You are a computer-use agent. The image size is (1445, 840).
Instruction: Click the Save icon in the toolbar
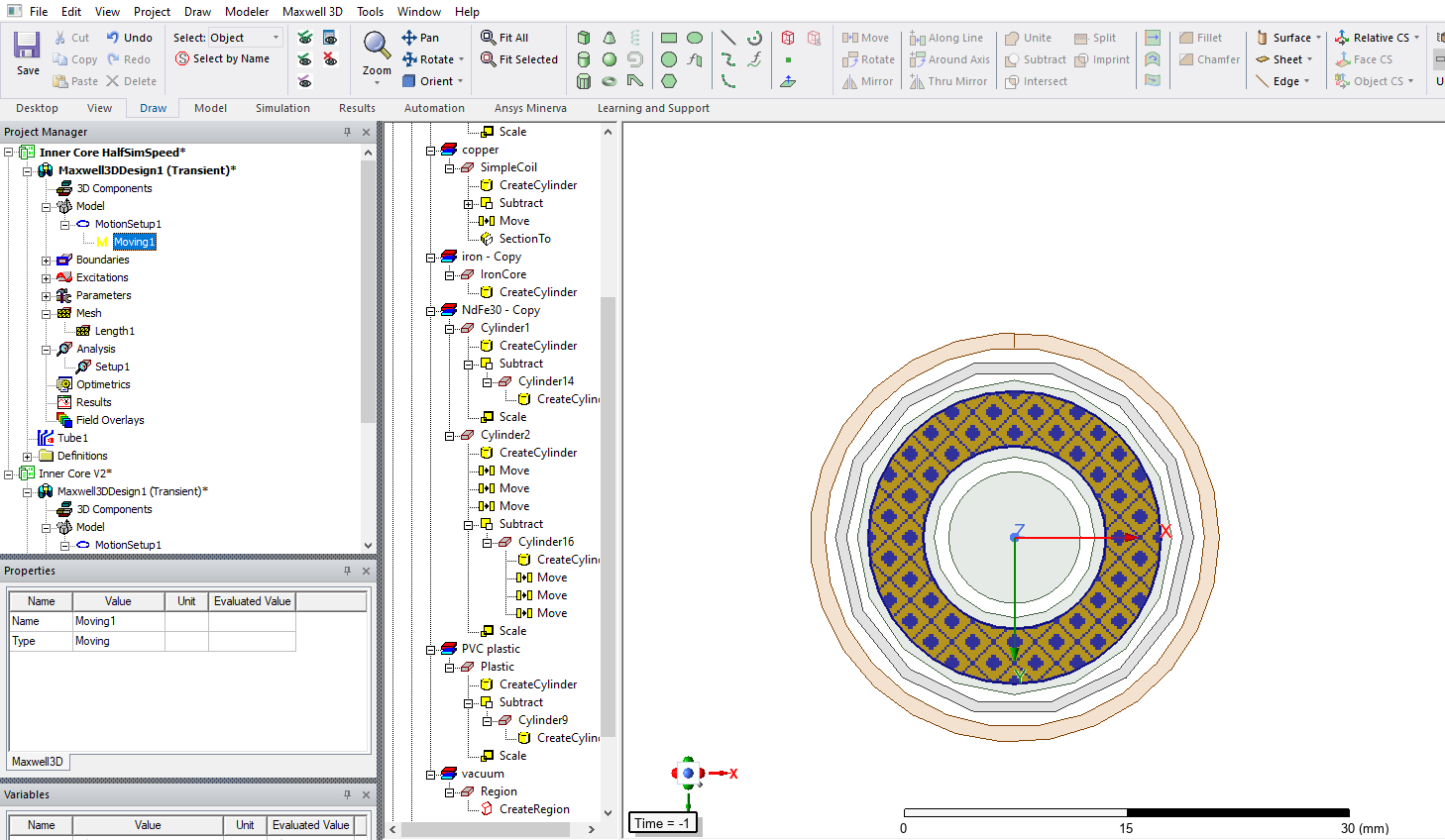(x=27, y=52)
